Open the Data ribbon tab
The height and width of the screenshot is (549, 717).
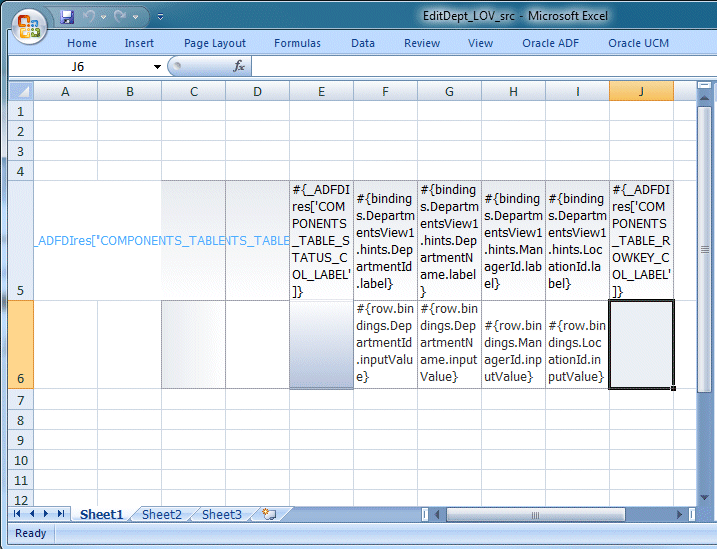click(x=363, y=43)
